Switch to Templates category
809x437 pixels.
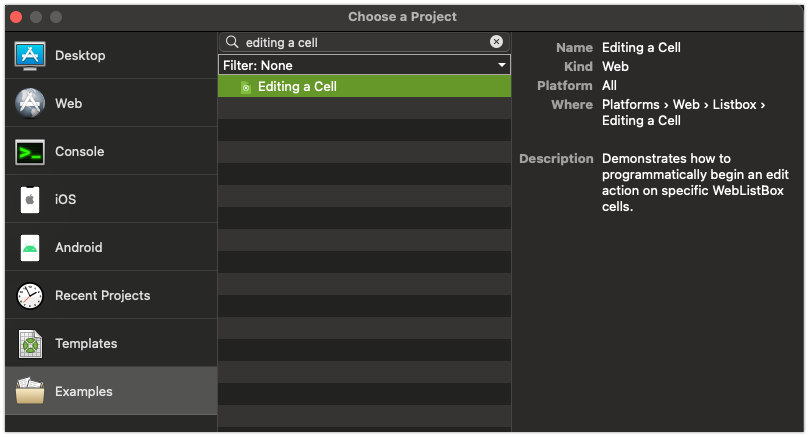tap(86, 344)
